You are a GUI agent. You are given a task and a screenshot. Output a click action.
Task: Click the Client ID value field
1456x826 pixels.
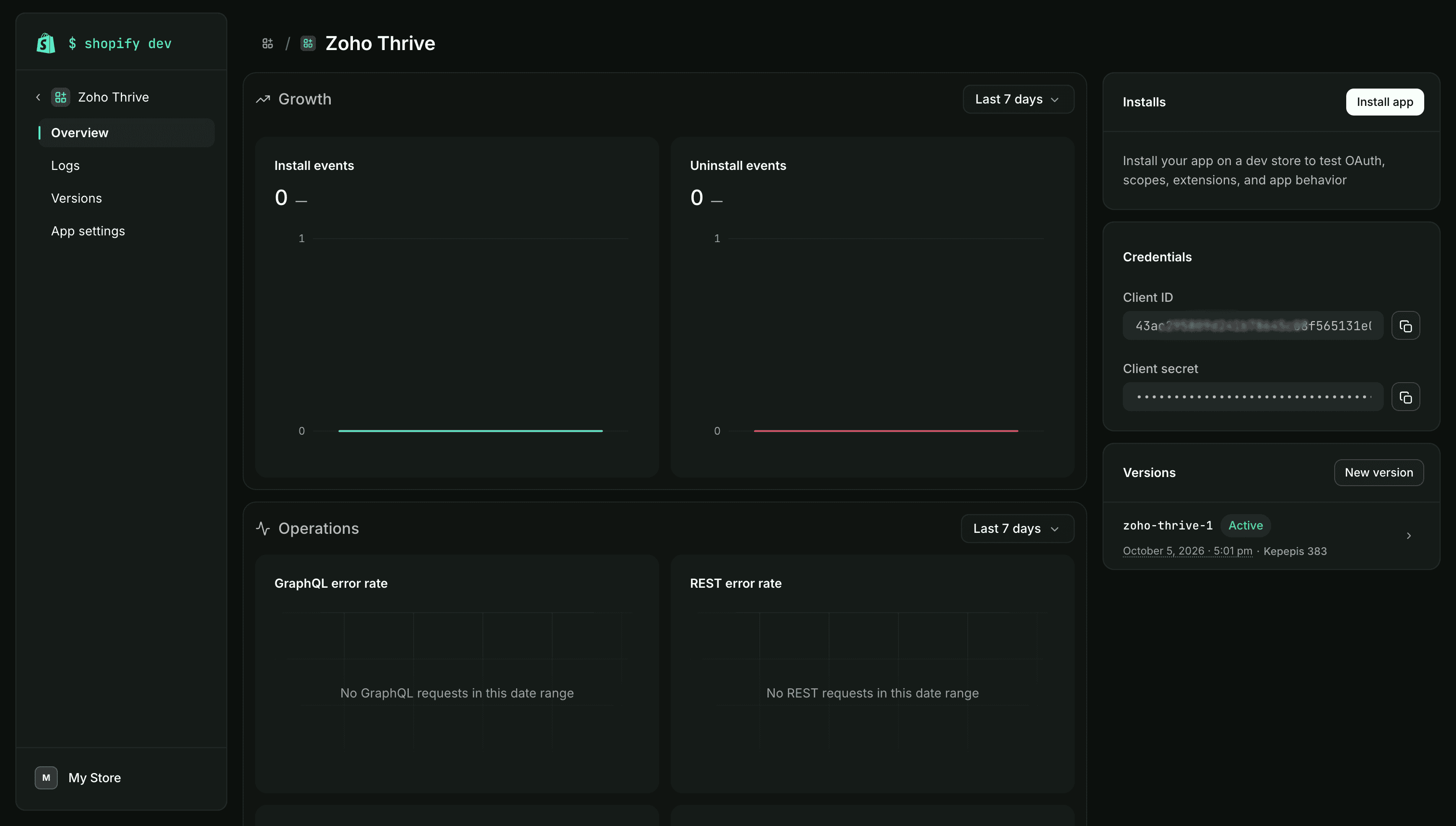(1253, 325)
